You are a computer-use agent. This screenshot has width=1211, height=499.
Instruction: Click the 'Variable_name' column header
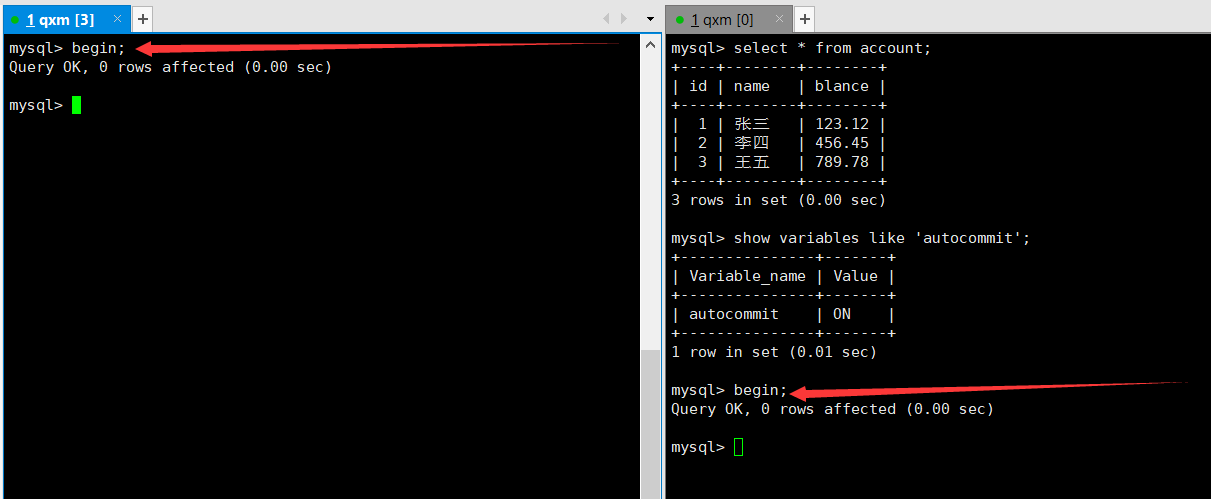click(x=747, y=276)
